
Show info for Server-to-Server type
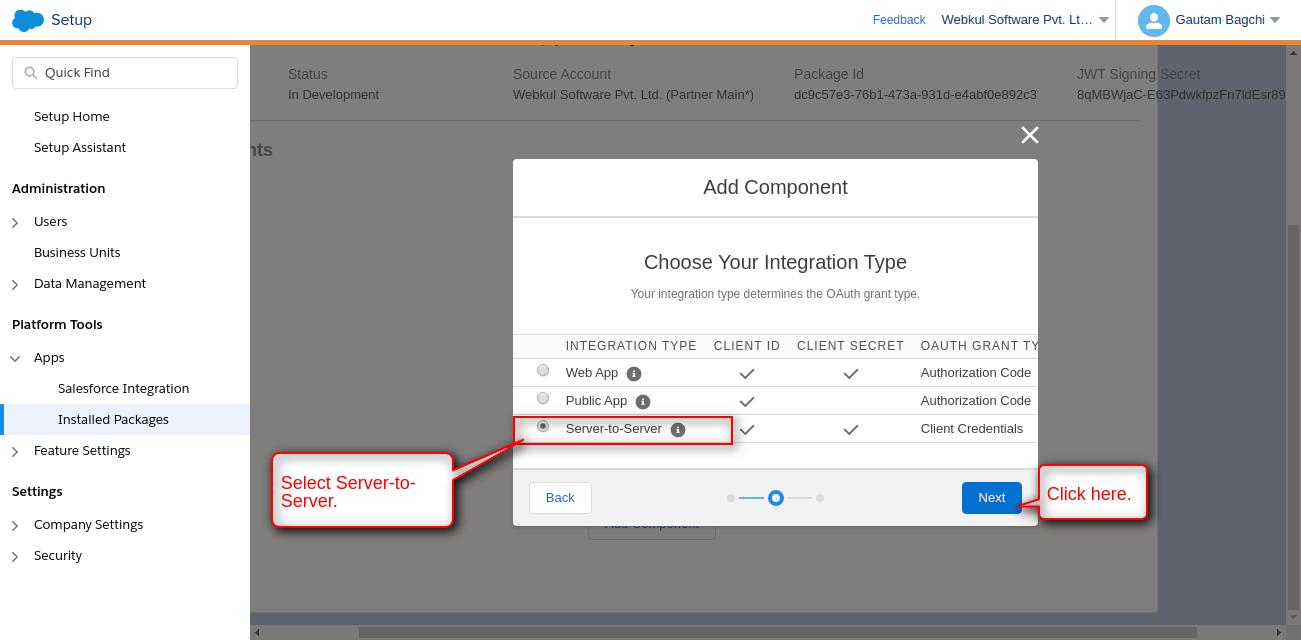click(x=678, y=429)
